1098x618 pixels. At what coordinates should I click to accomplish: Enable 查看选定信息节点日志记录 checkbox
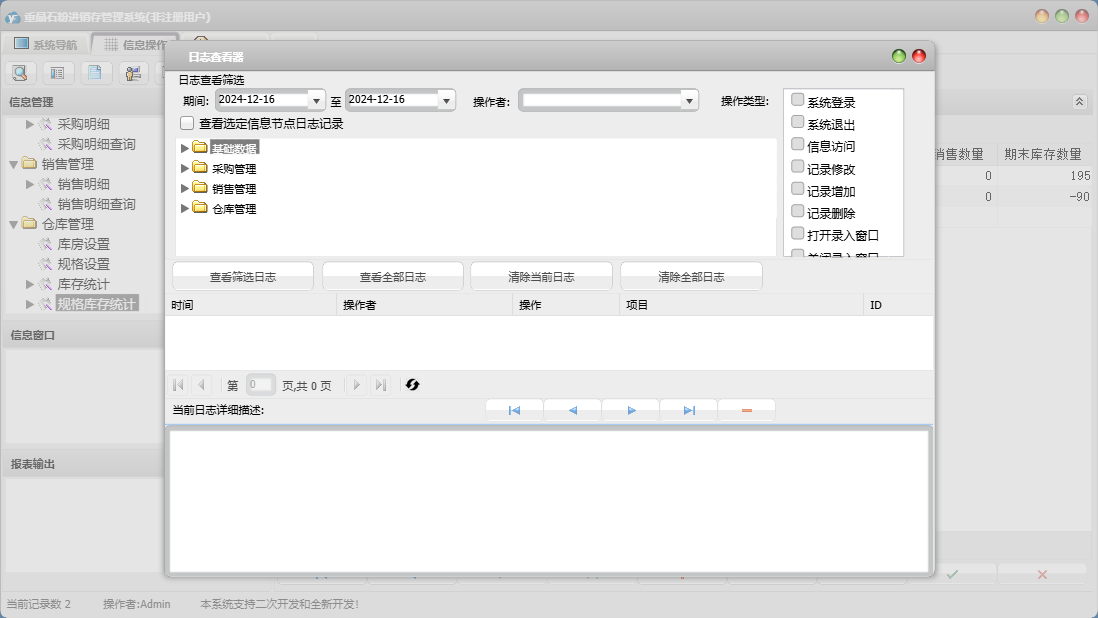187,123
